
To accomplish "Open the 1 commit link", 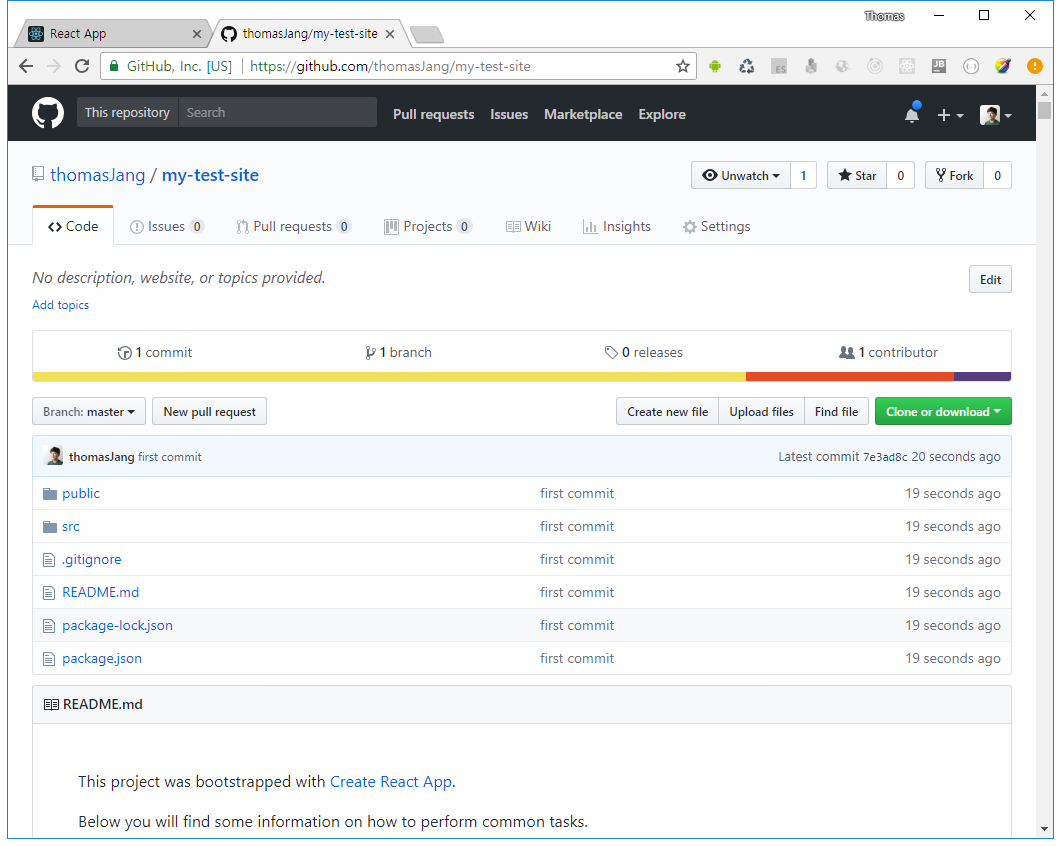I will (x=155, y=353).
